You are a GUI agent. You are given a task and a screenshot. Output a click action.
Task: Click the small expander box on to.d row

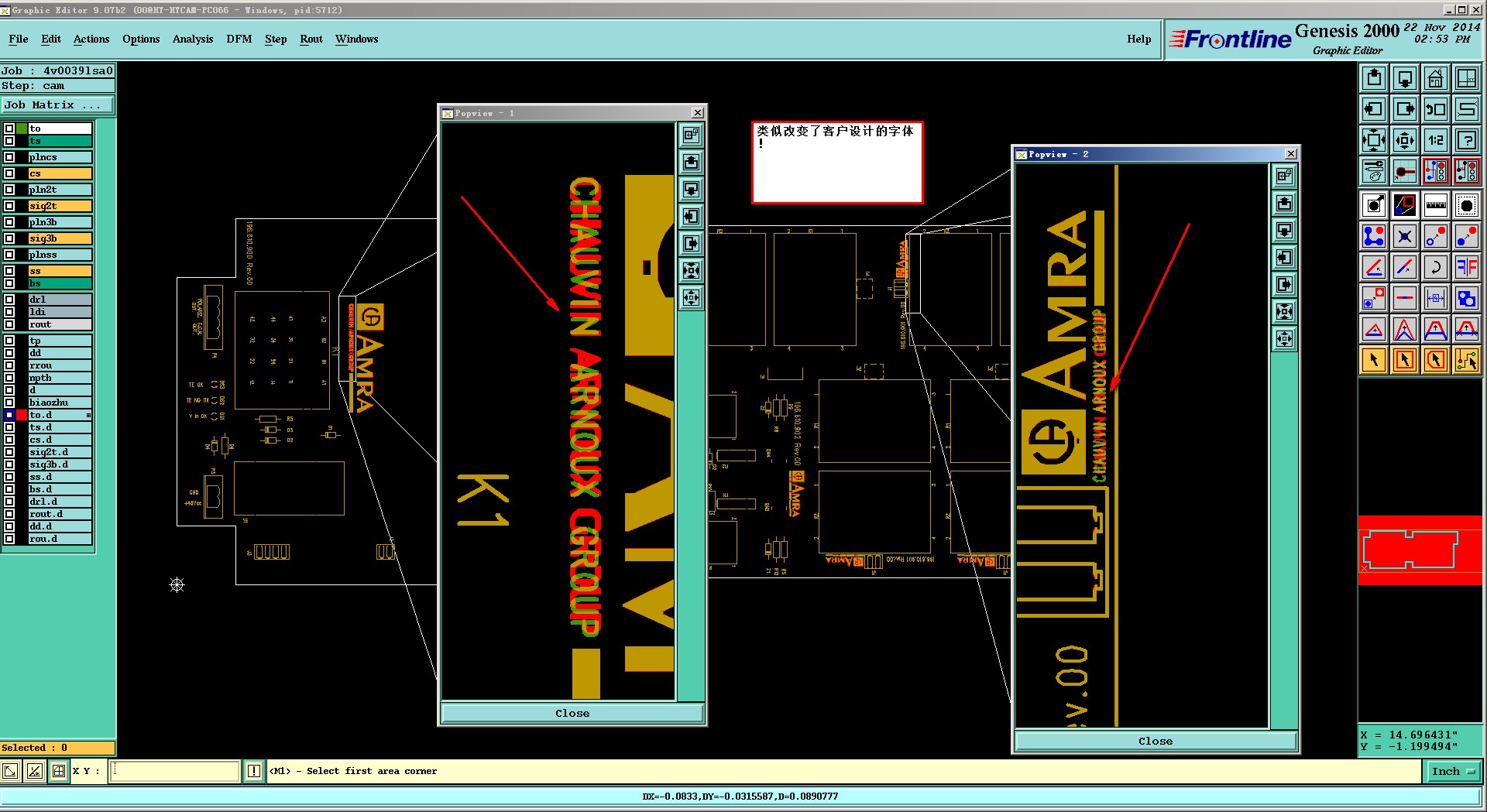click(88, 416)
